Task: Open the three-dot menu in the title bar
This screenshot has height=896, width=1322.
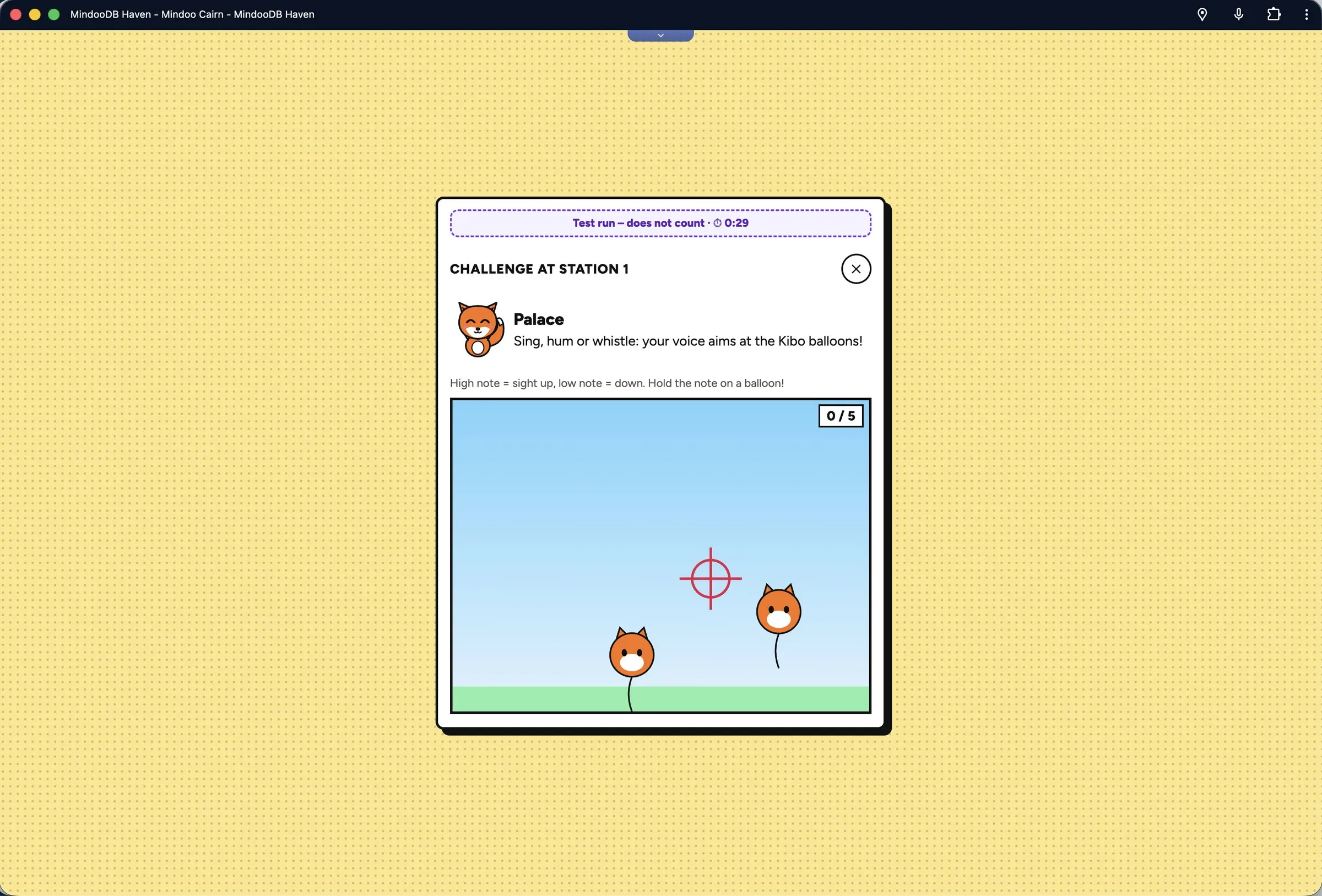Action: click(x=1306, y=14)
